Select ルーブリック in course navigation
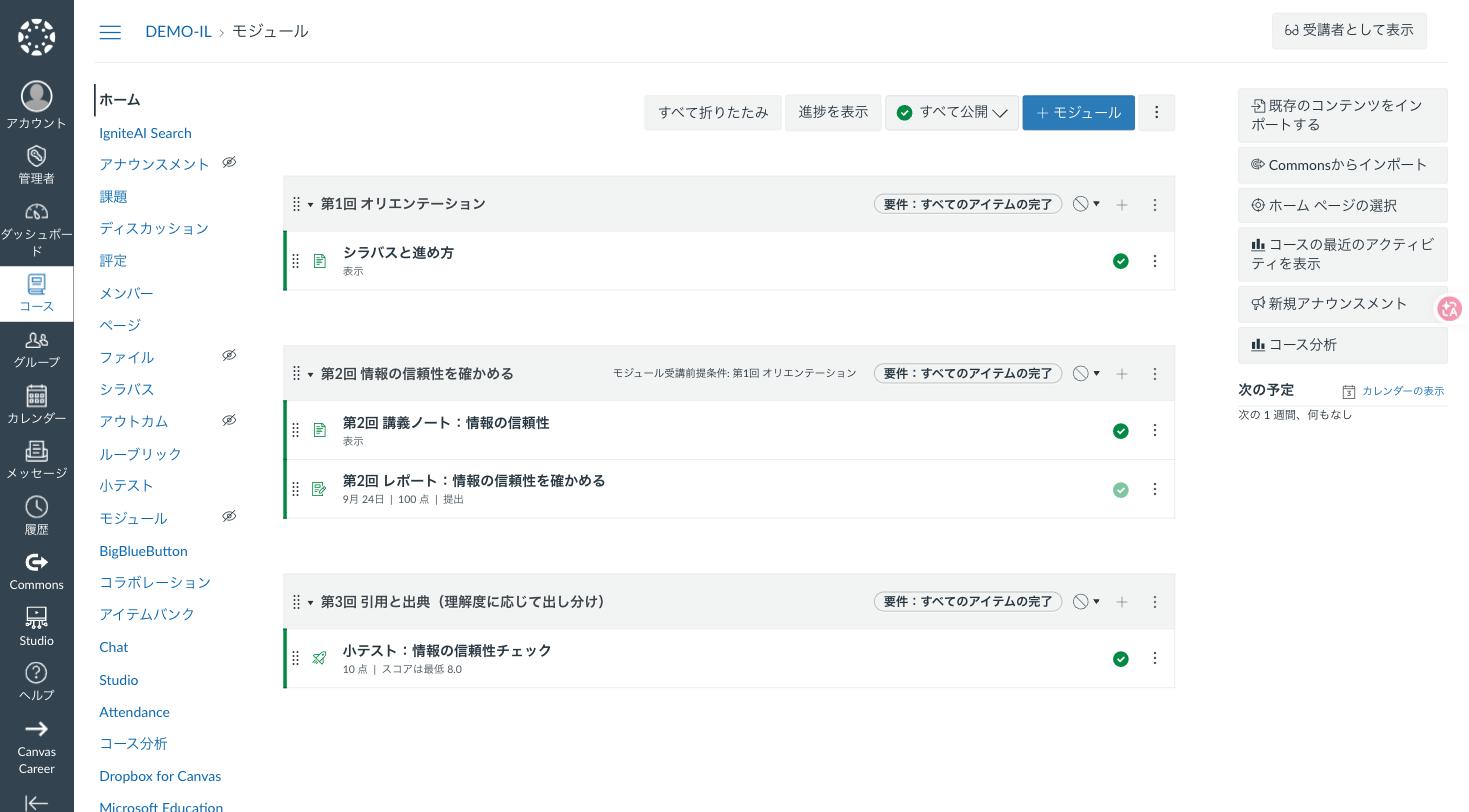The height and width of the screenshot is (812, 1469). coord(140,454)
